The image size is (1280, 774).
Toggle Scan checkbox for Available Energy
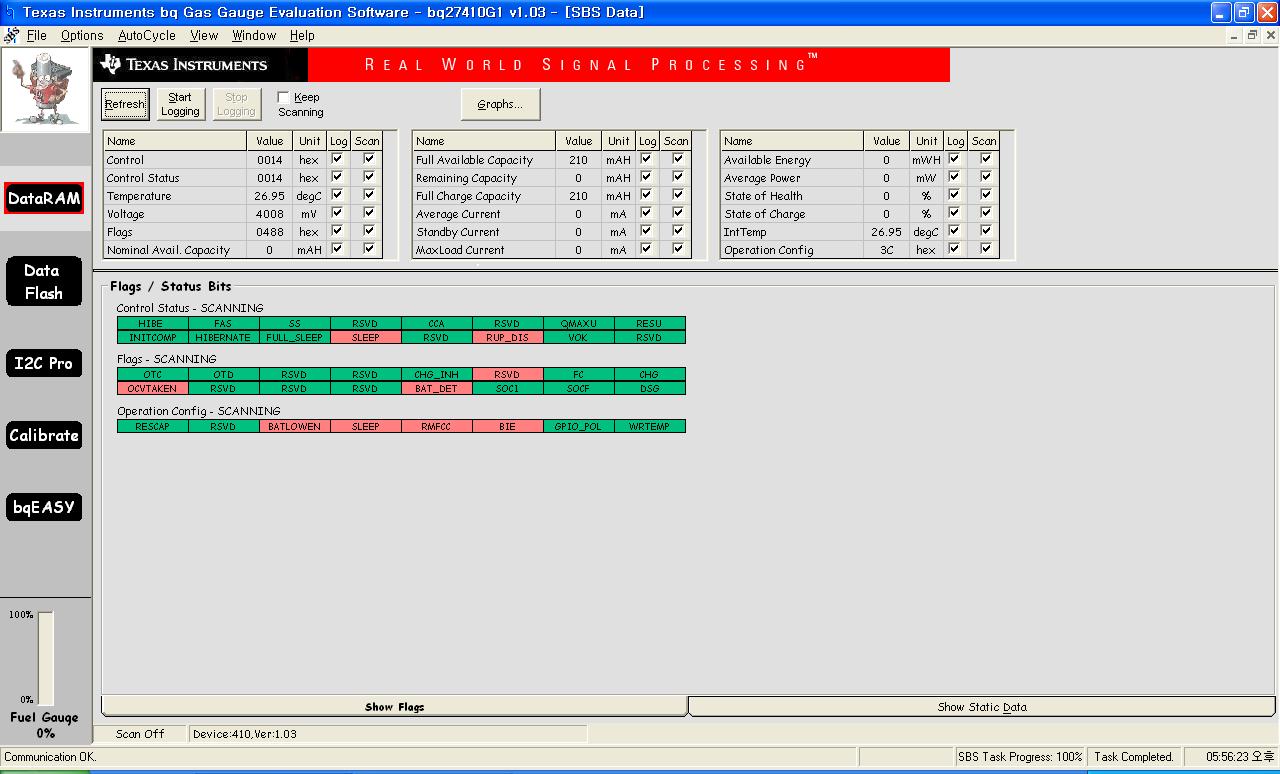tap(986, 159)
